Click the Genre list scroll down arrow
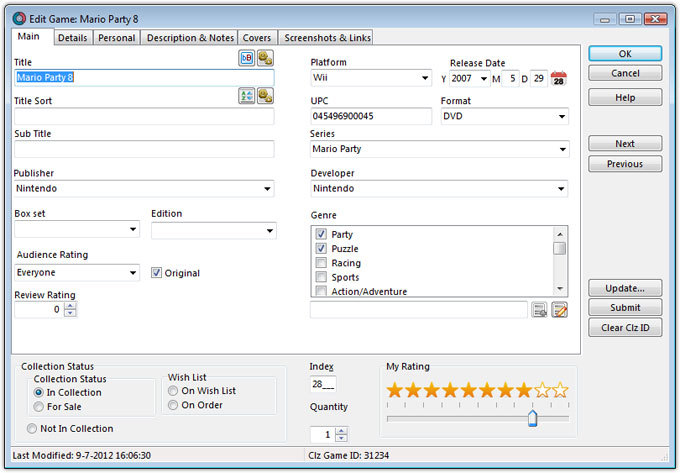This screenshot has width=680, height=473. click(x=560, y=289)
